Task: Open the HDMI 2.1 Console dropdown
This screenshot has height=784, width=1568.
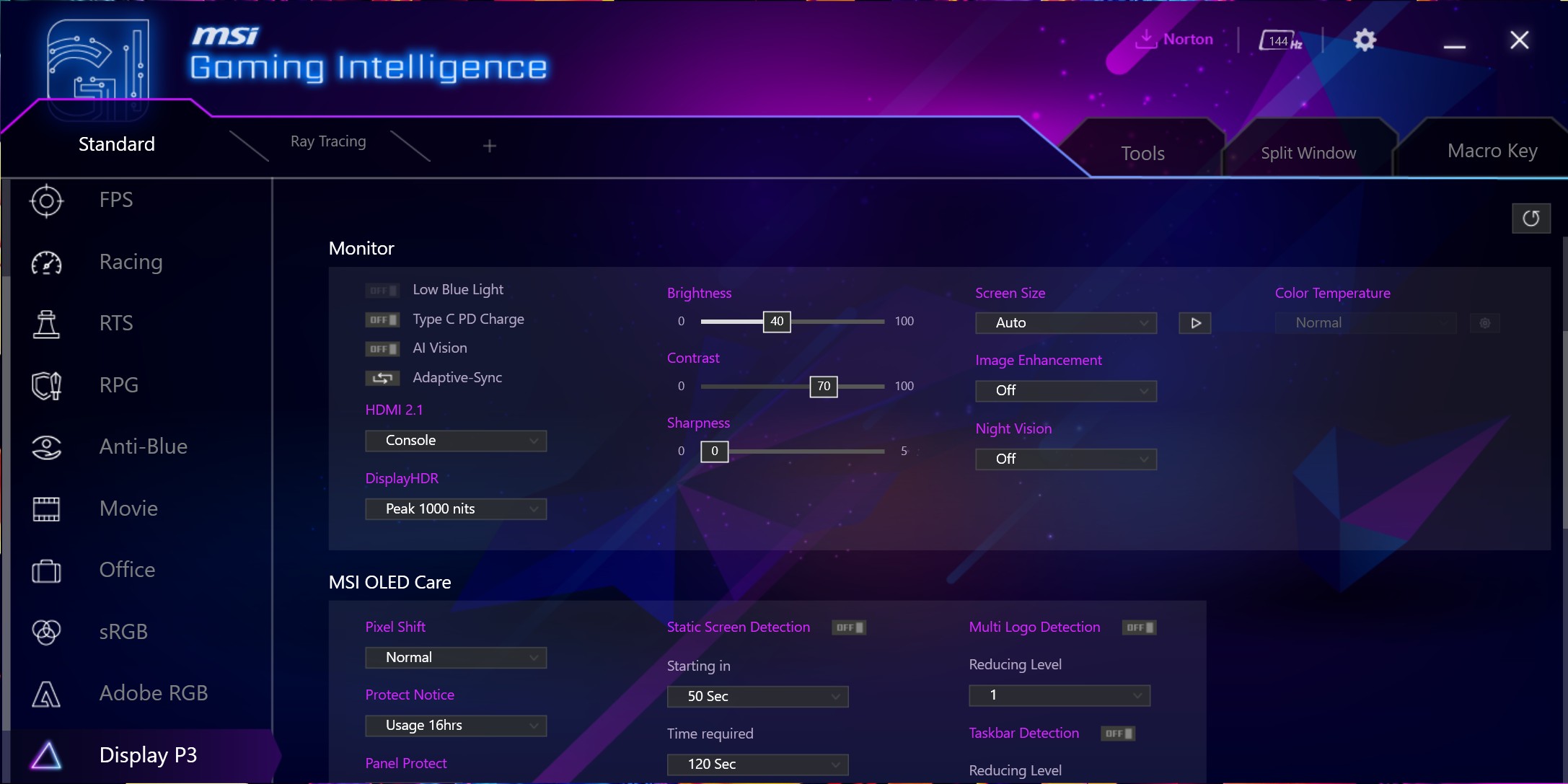Action: click(456, 441)
